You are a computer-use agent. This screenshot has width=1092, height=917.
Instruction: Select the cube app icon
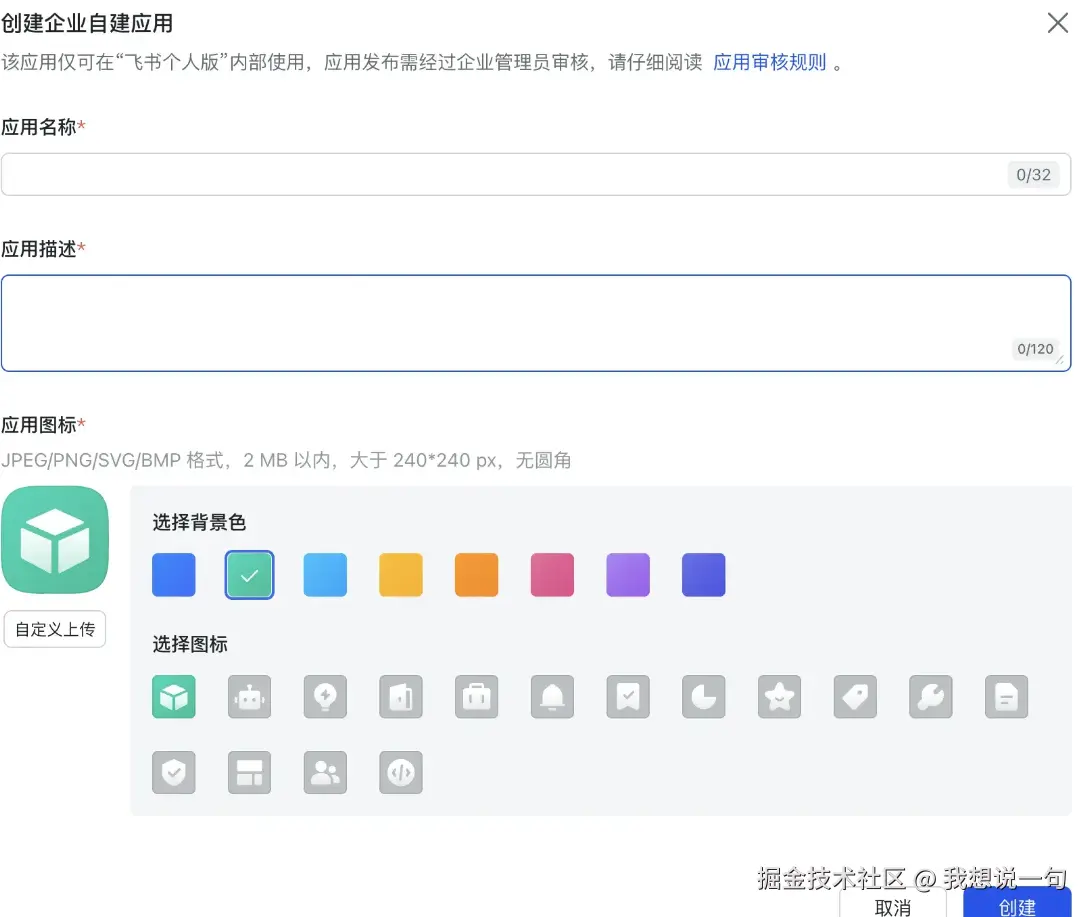coord(173,696)
